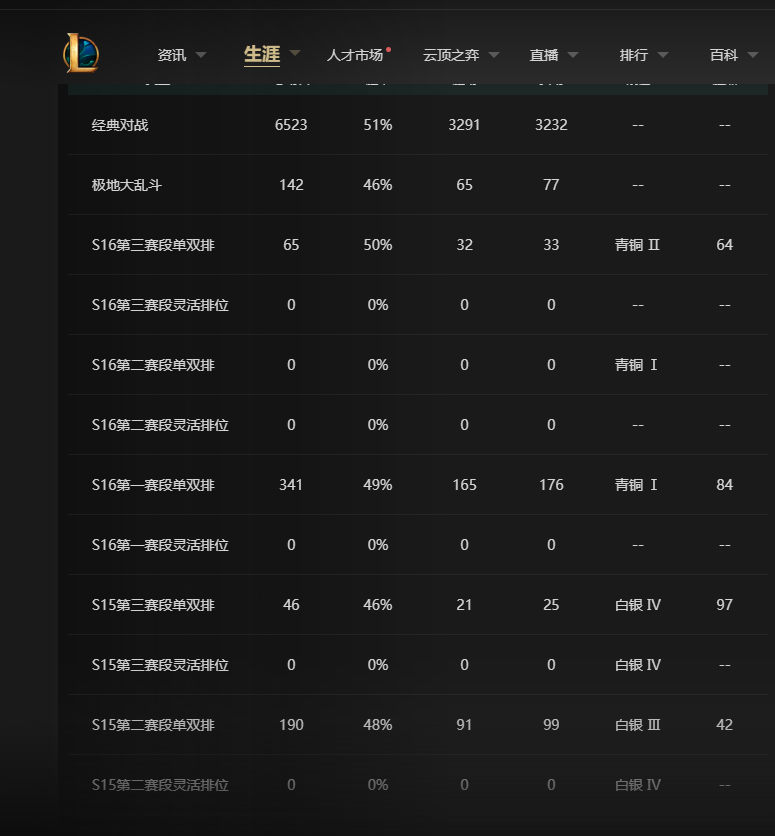
Task: Click the 50% win rate value
Action: pos(378,245)
